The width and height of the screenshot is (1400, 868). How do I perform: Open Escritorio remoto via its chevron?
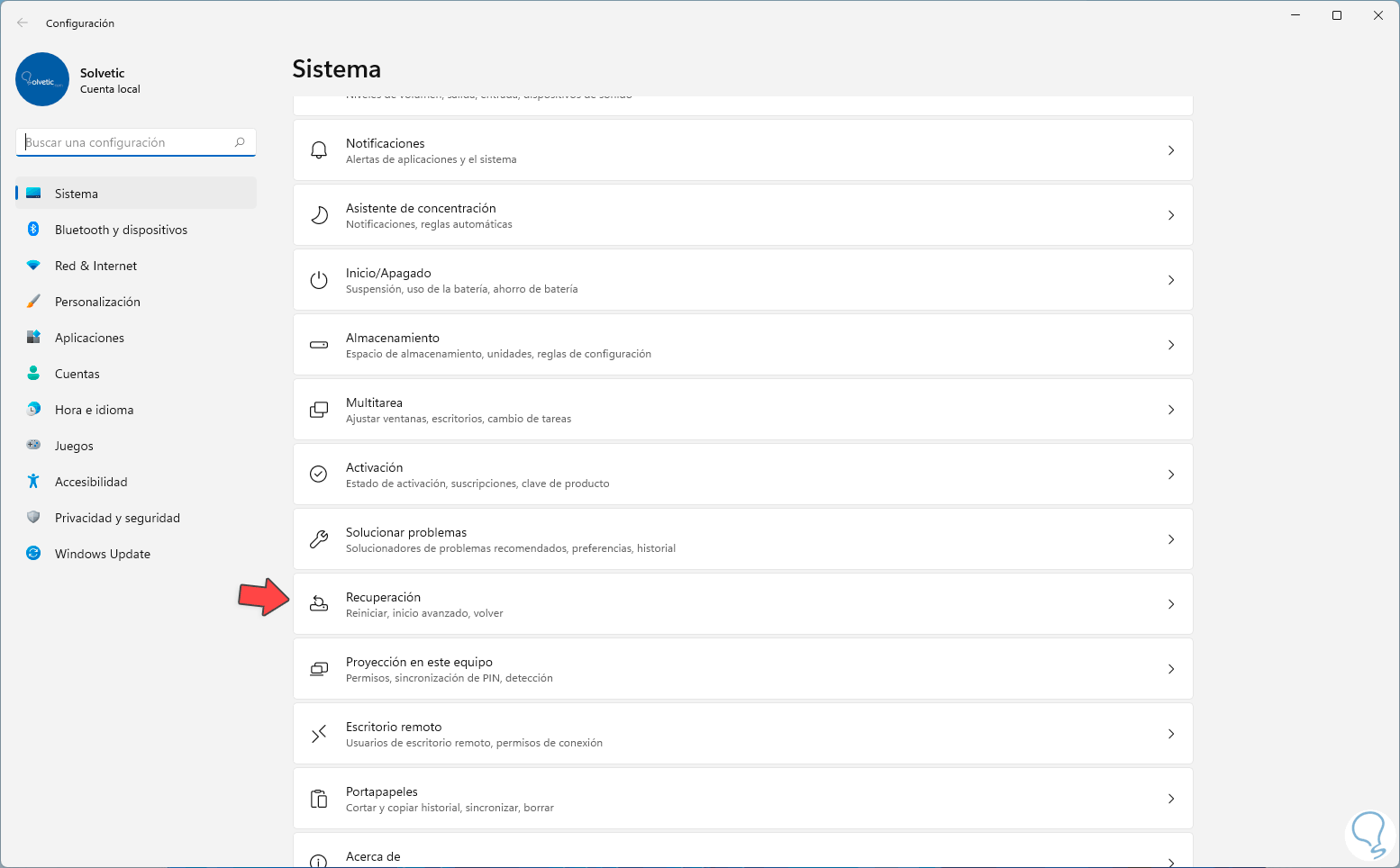tap(1170, 734)
